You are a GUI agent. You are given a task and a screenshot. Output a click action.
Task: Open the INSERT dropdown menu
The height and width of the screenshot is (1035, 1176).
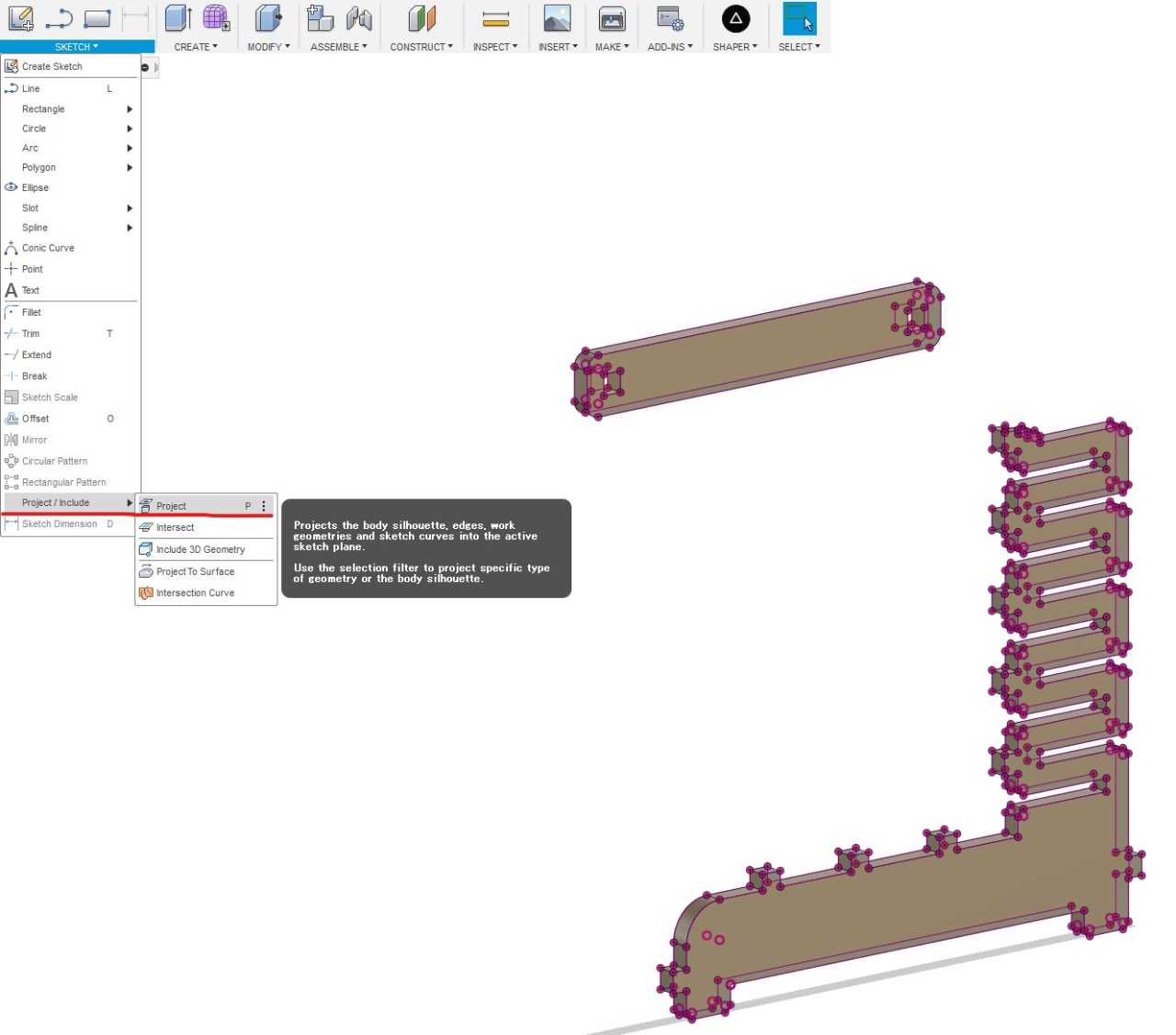[x=558, y=47]
